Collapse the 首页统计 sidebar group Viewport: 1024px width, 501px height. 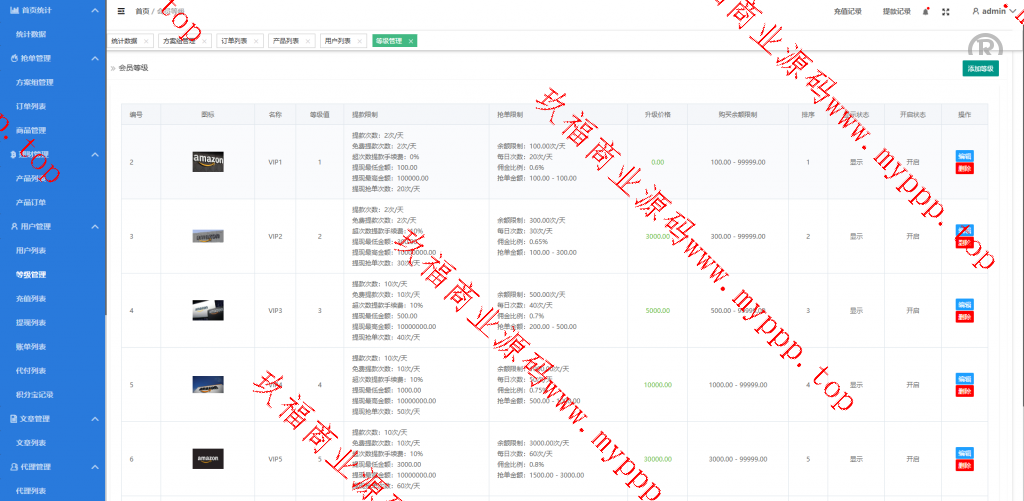point(95,10)
